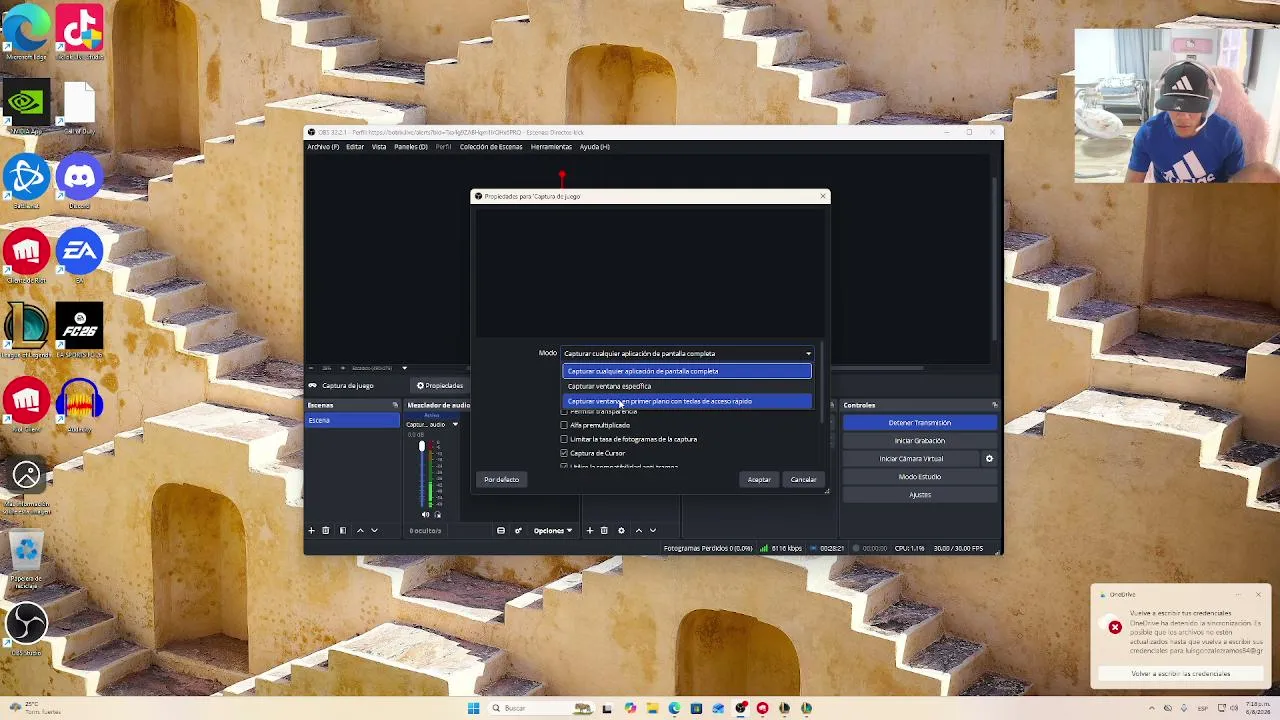The height and width of the screenshot is (720, 1280).
Task: Open the TikTok Live Studio desktop shortcut
Action: point(79,31)
